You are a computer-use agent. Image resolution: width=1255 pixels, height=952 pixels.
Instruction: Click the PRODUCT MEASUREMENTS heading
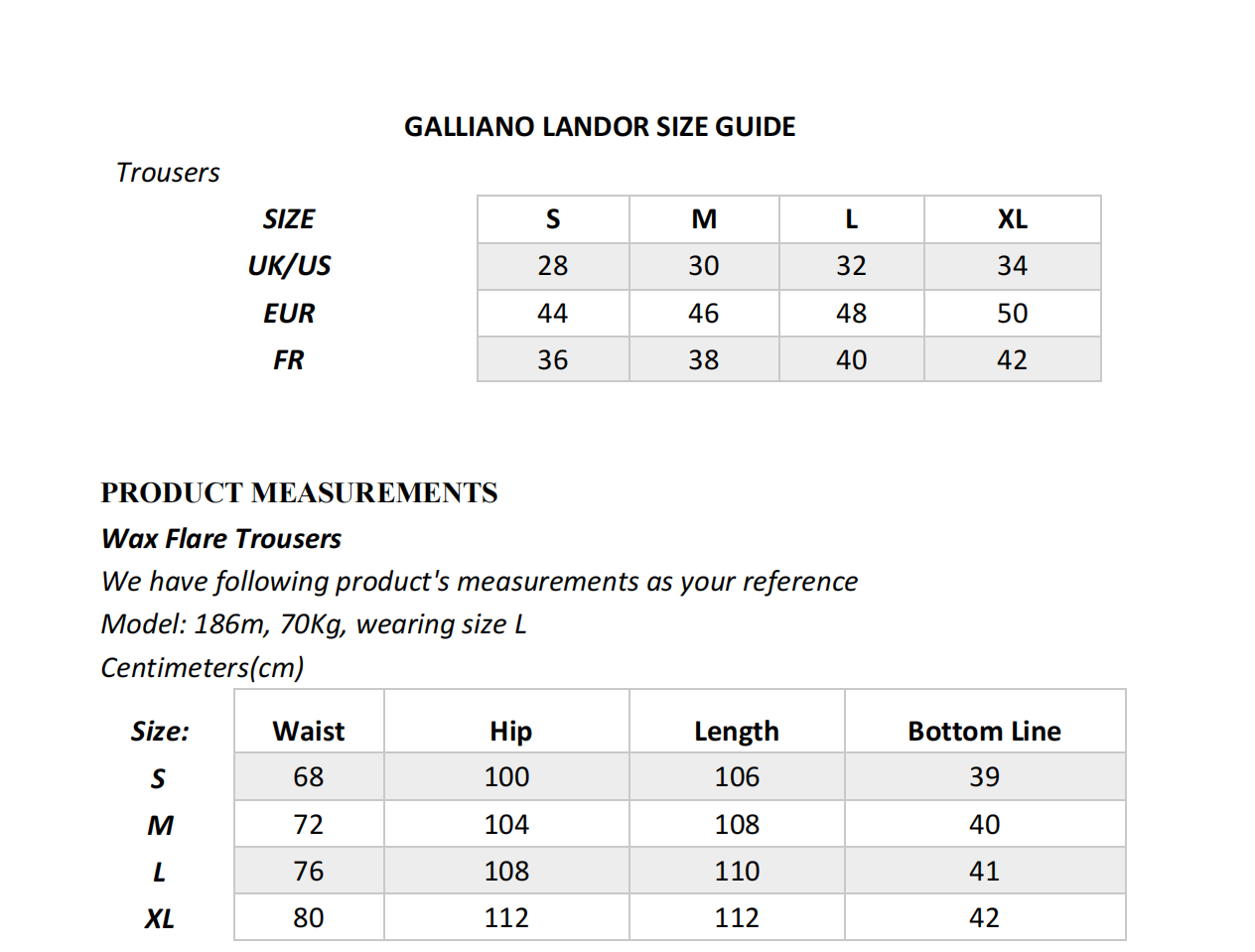coord(299,492)
